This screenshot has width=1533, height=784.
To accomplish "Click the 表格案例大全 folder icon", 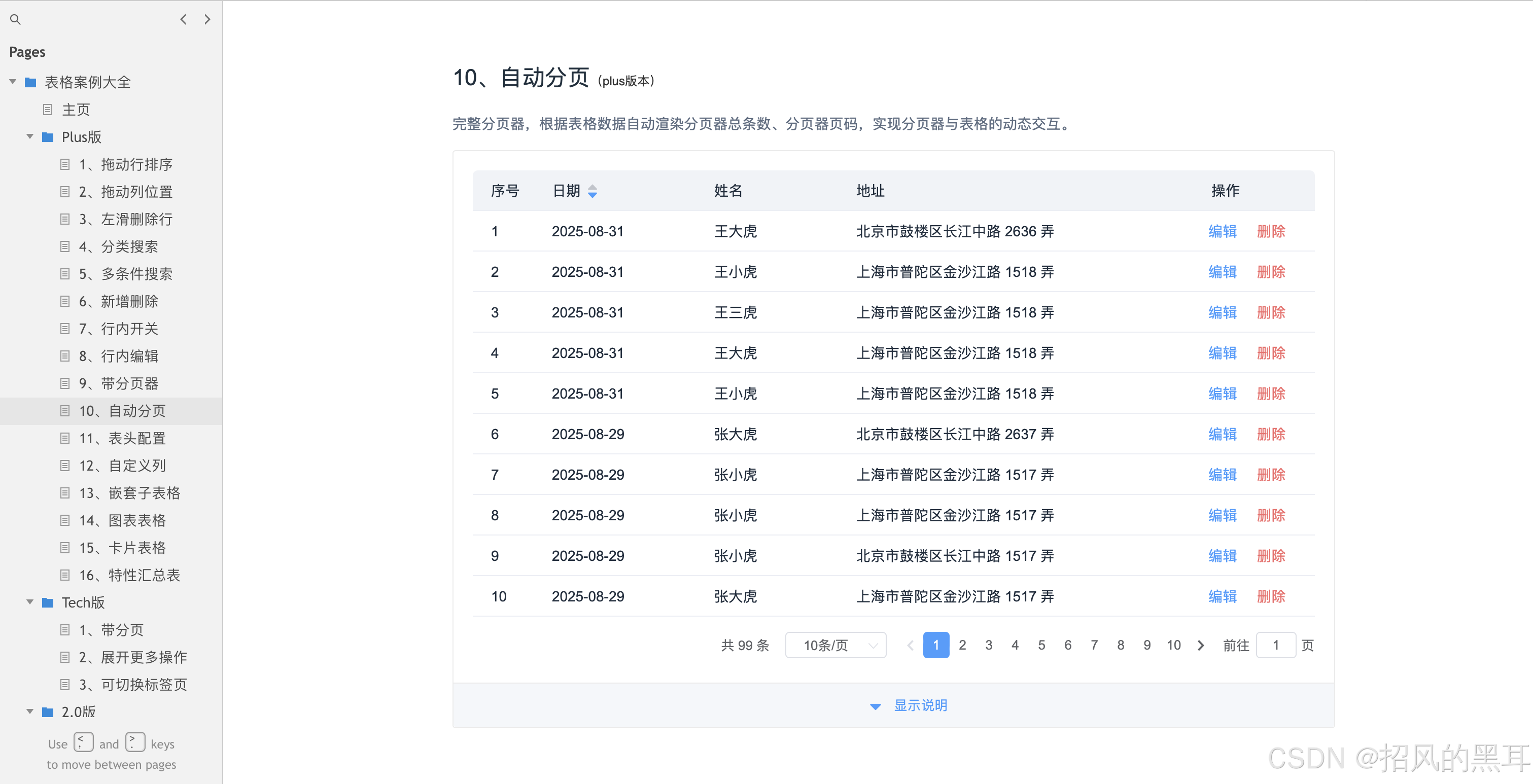I will (x=30, y=82).
